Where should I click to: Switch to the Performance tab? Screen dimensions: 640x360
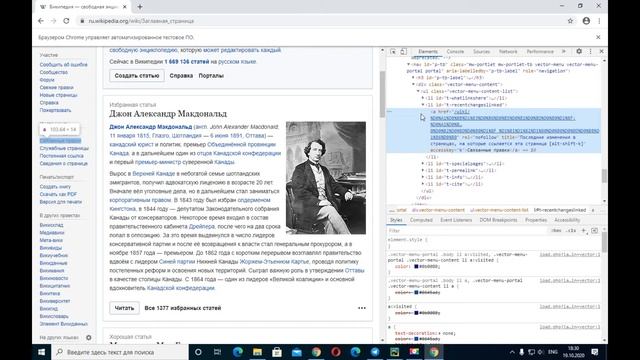[x=540, y=52]
